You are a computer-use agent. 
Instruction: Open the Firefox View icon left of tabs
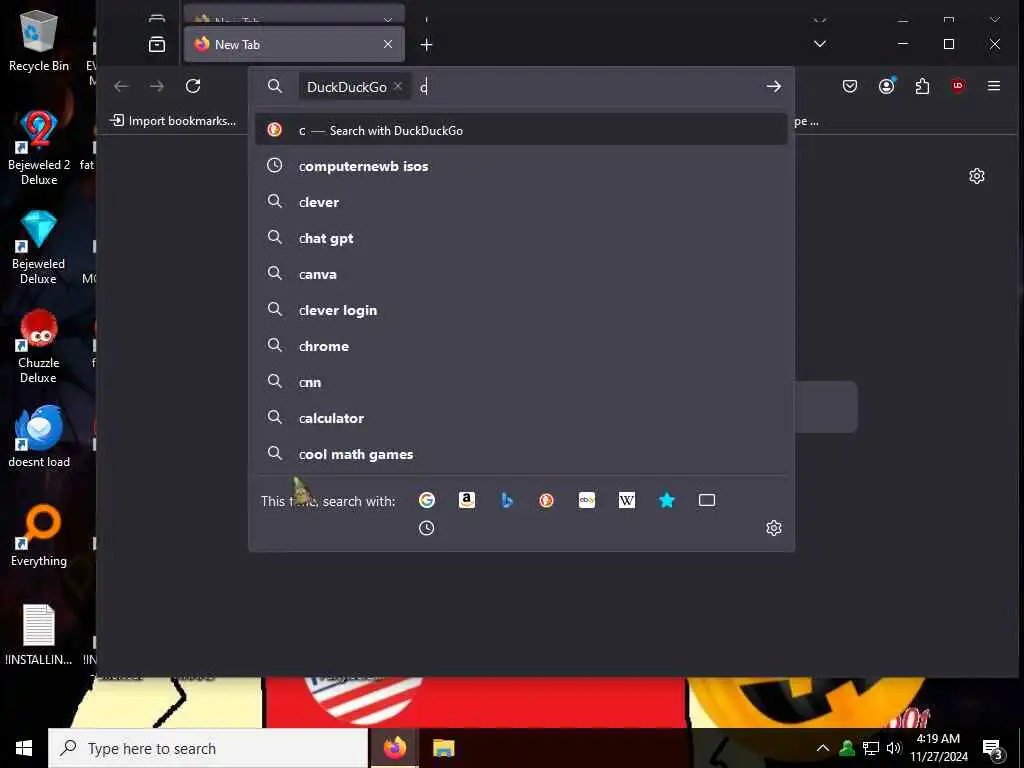tap(157, 44)
